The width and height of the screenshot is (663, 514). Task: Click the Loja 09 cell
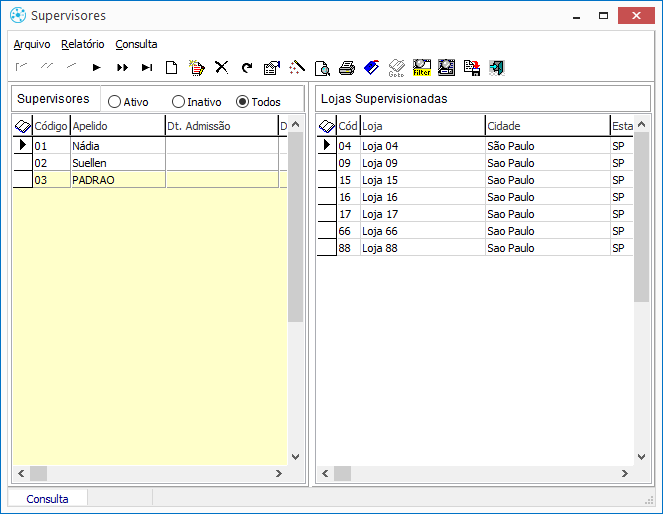(x=422, y=163)
